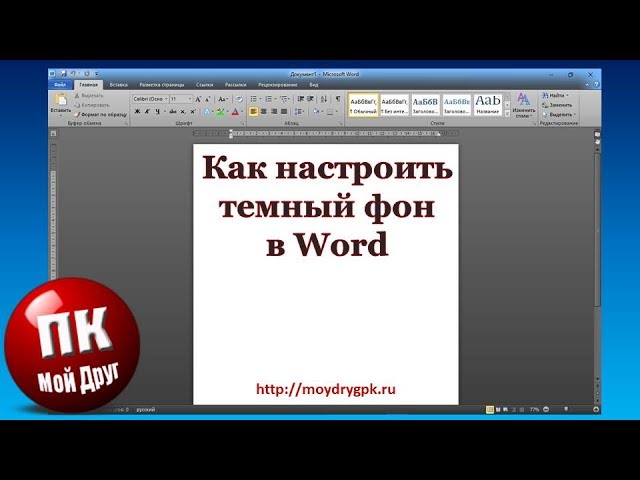Screen dimensions: 640x480
Task: Select Print Layout view in status bar
Action: [x=490, y=409]
